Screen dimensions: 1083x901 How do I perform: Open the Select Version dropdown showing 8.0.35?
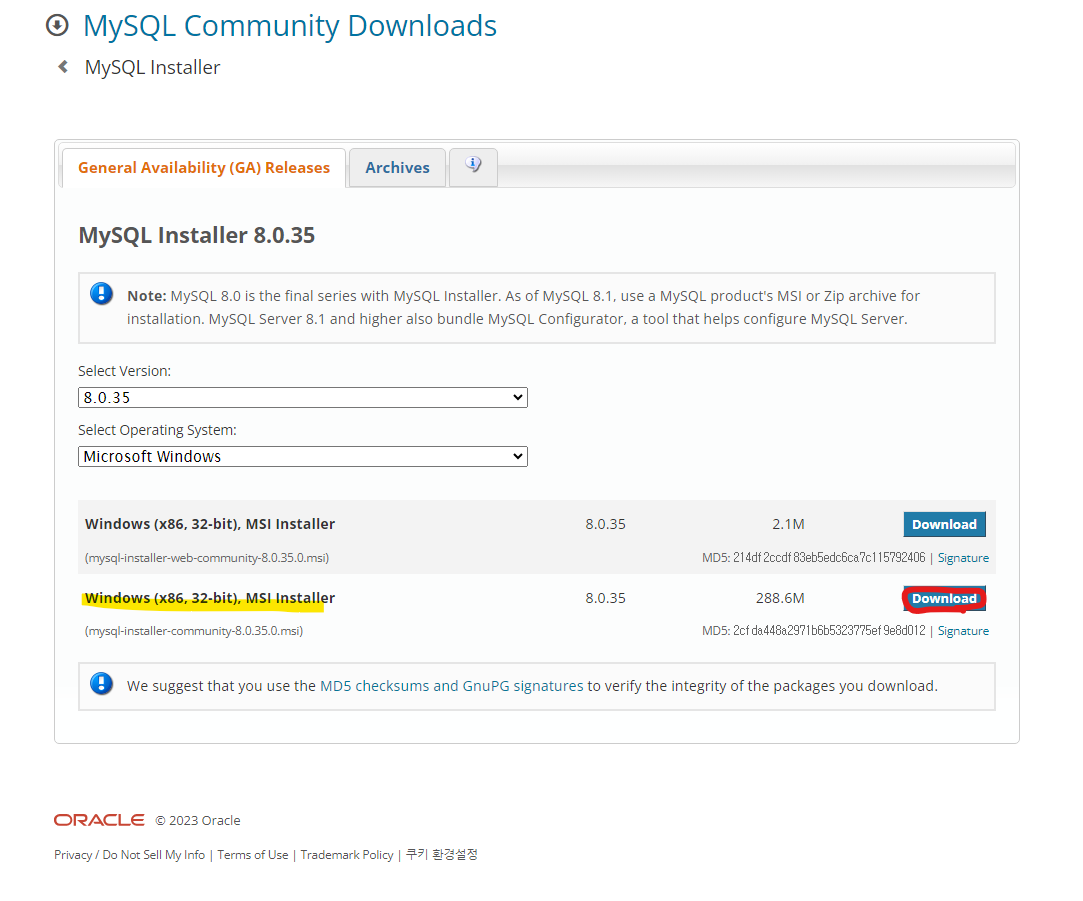click(x=303, y=397)
